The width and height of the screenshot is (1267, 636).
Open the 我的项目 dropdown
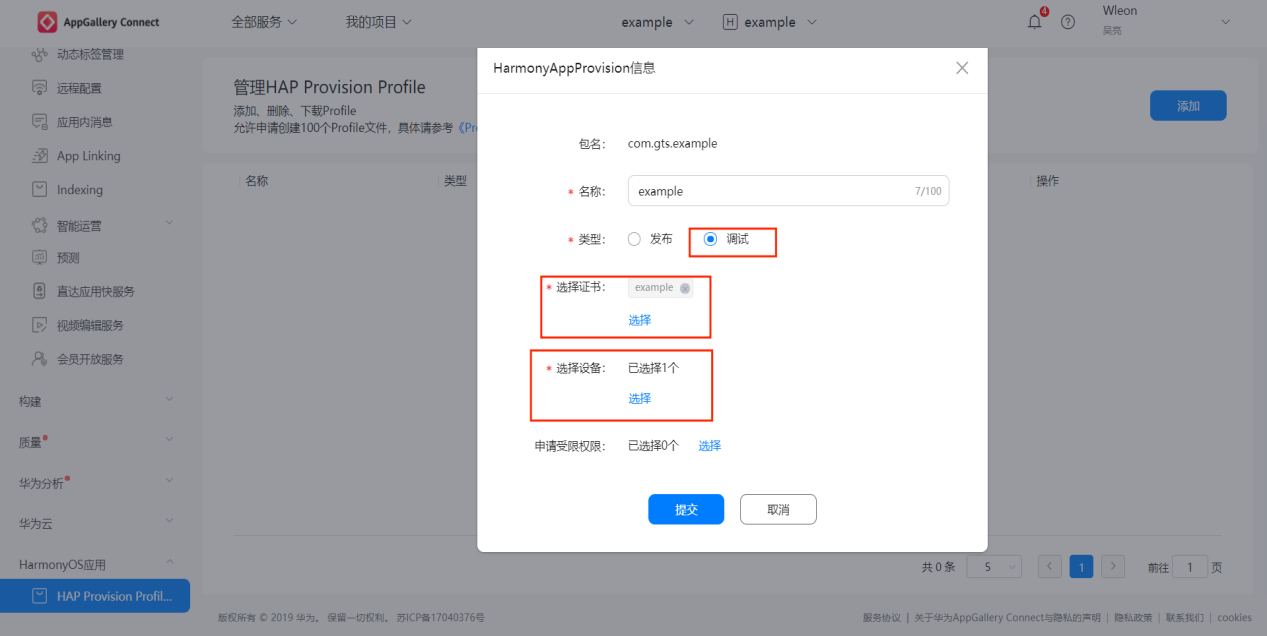point(378,22)
